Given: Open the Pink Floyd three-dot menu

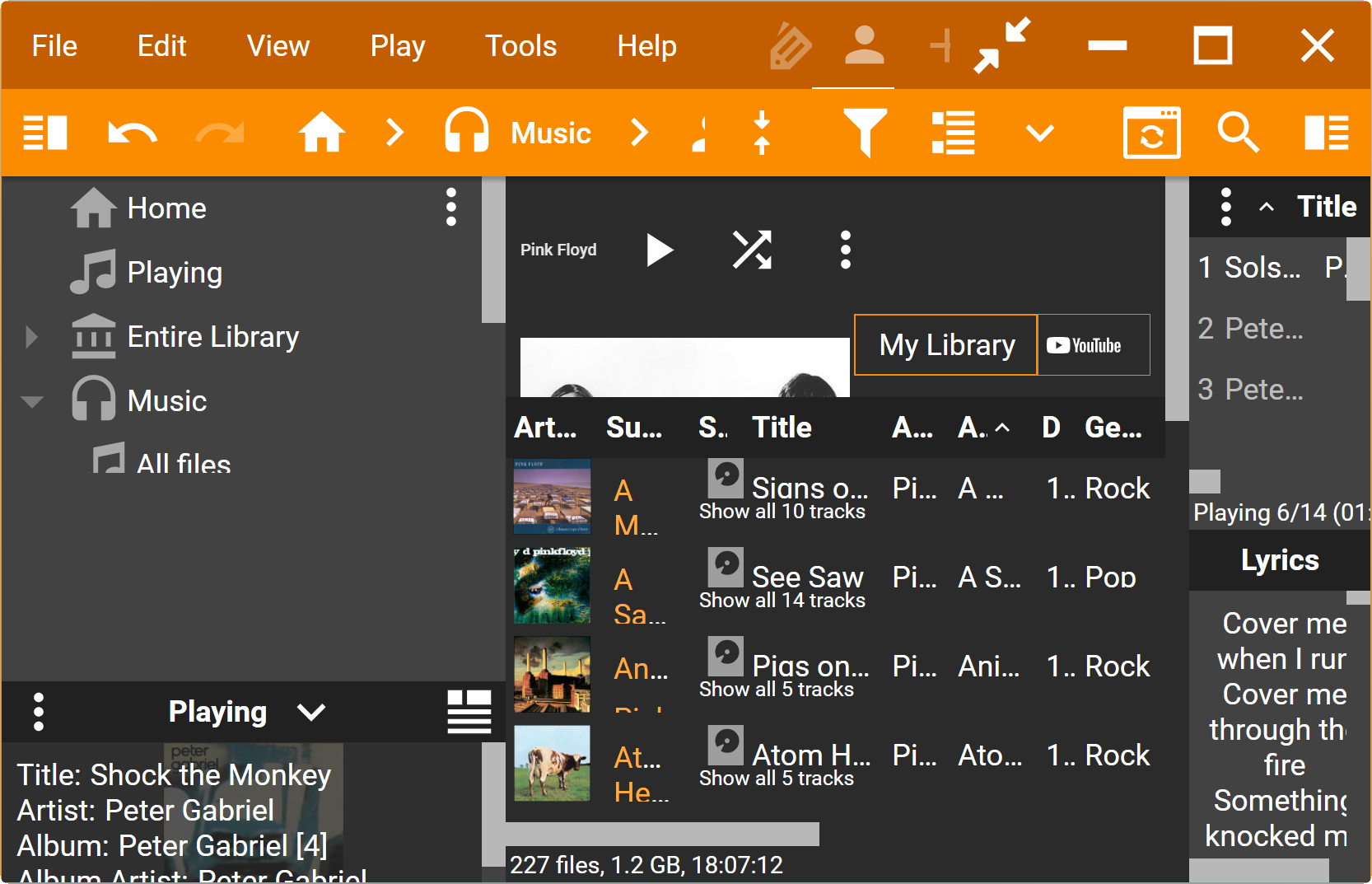Looking at the screenshot, I should [x=845, y=250].
